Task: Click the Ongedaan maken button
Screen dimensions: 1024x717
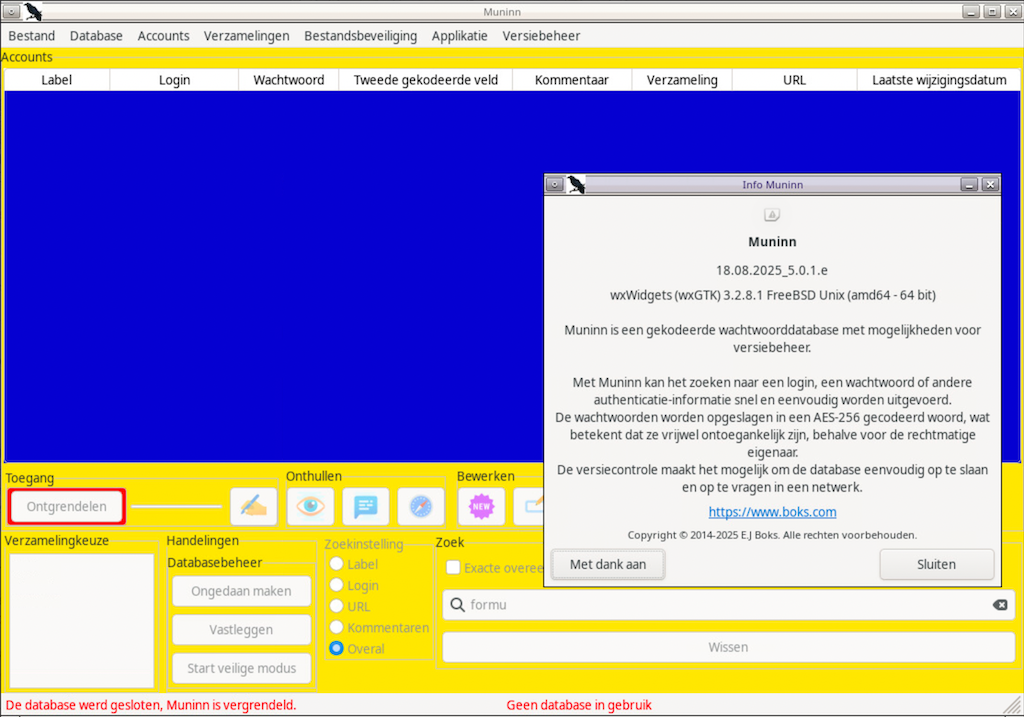Action: (241, 591)
